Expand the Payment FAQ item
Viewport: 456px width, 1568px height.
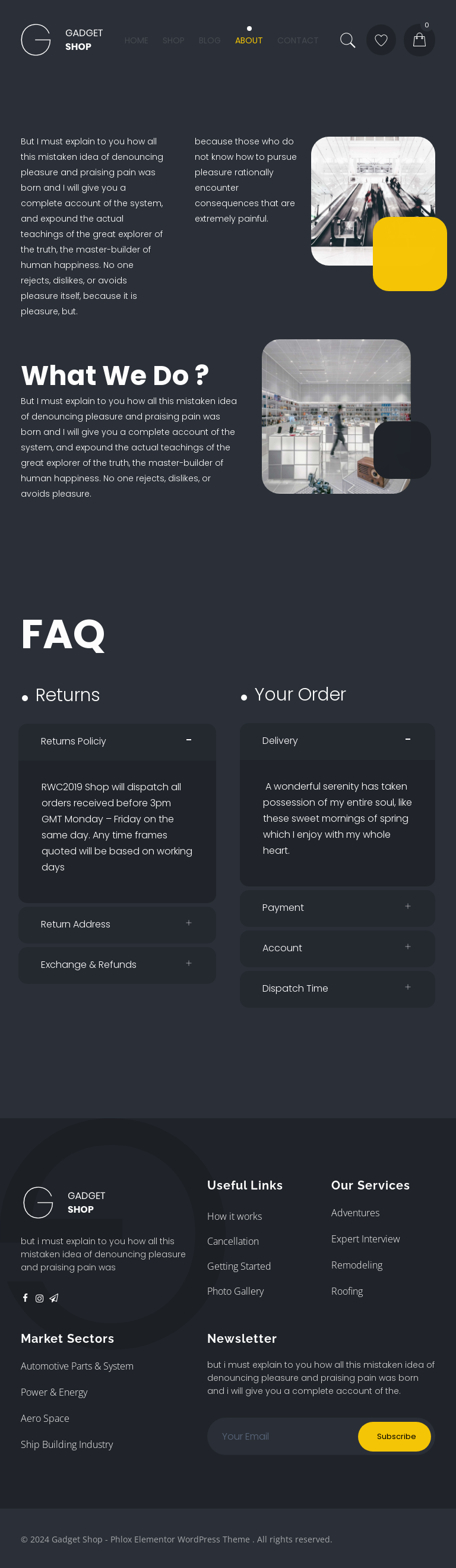337,907
